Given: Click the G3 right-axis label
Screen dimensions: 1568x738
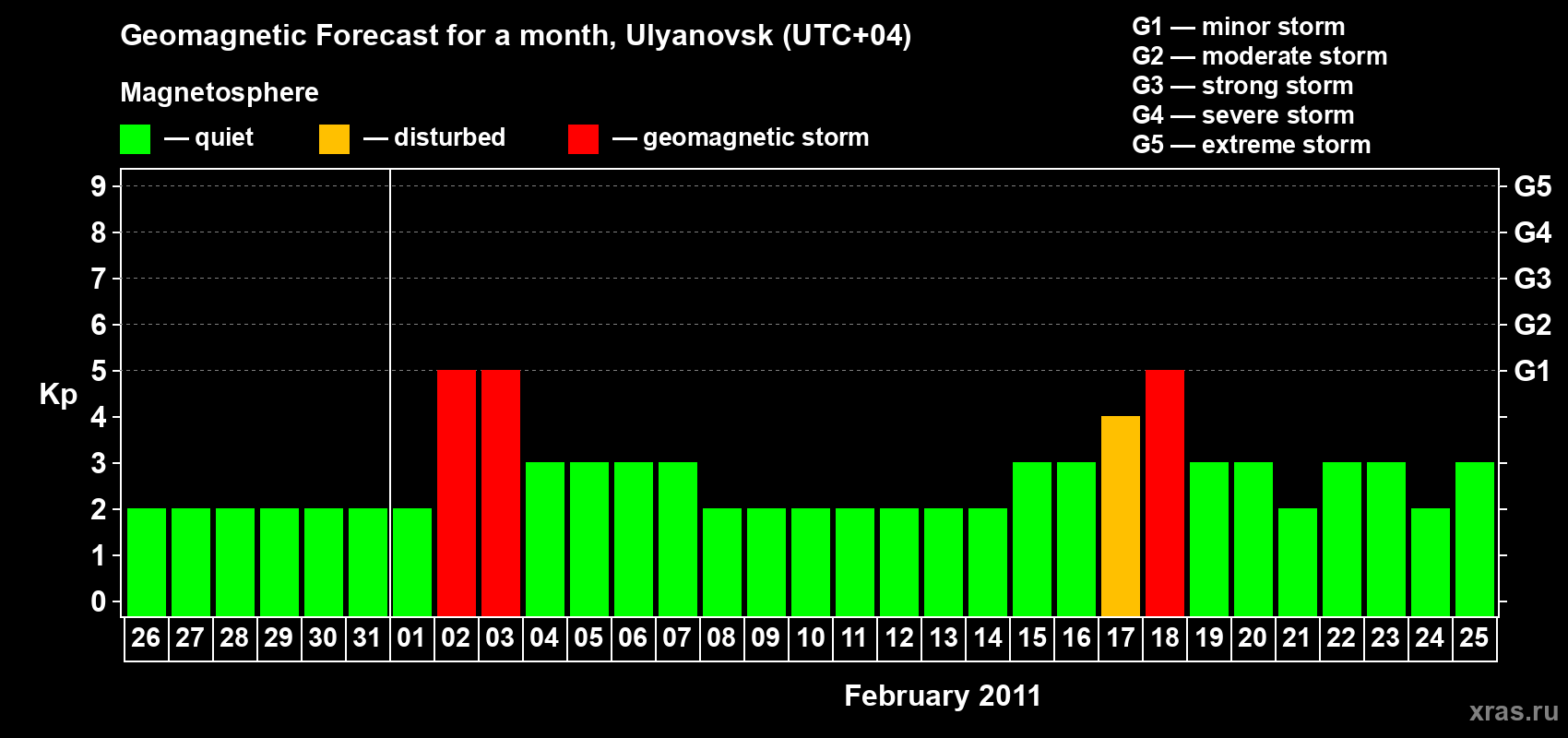Looking at the screenshot, I should 1533,279.
